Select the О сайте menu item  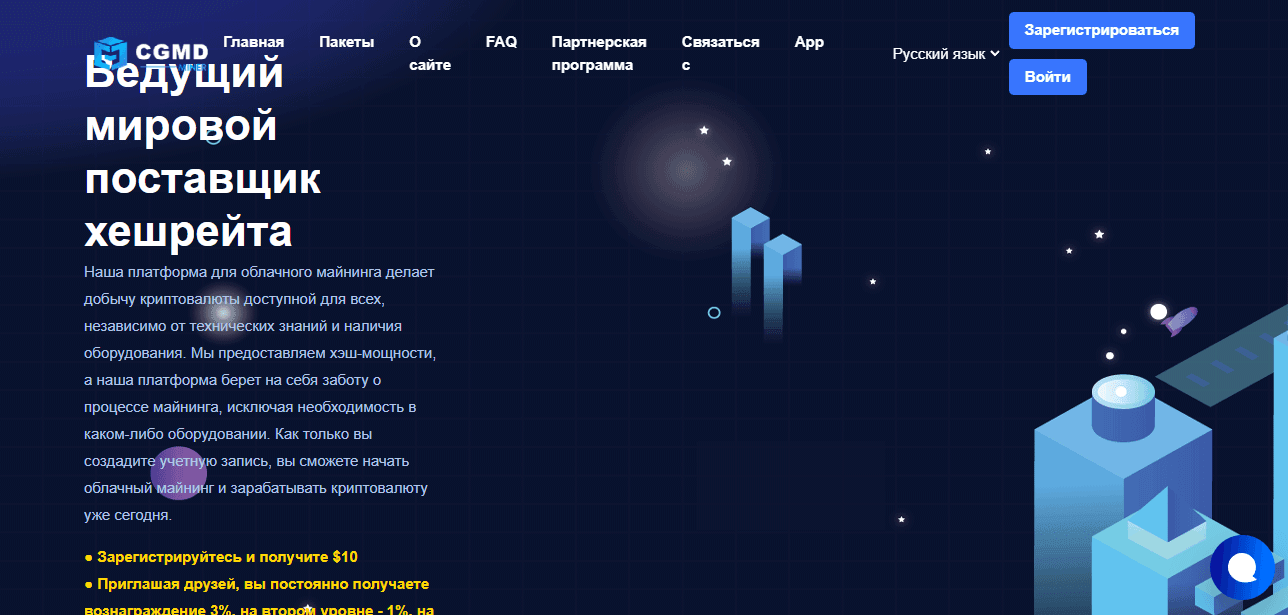[x=429, y=54]
